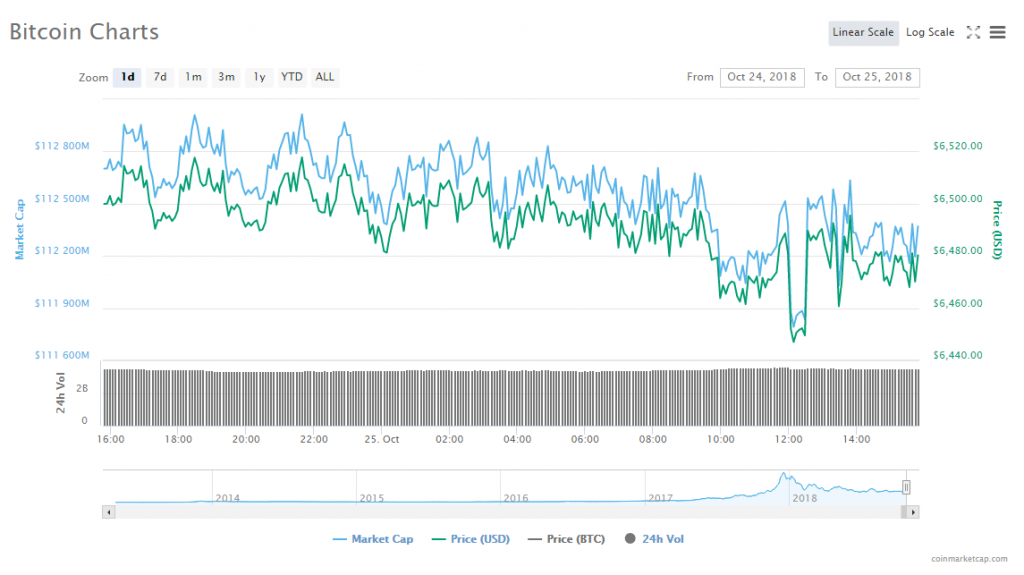Click the navigator range handle near 2018
The width and height of the screenshot is (1024, 575).
pos(906,487)
